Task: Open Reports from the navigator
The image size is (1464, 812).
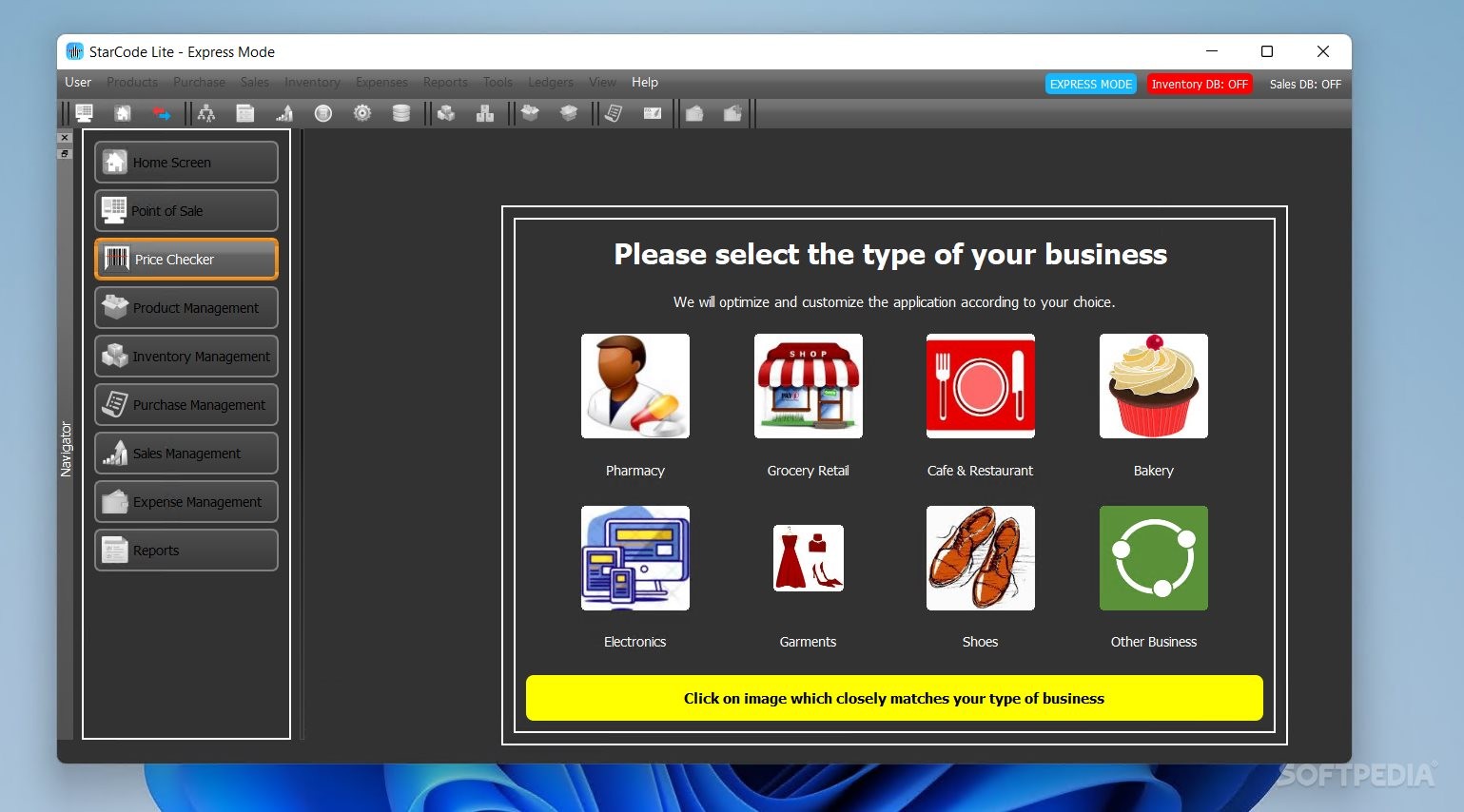Action: click(x=186, y=551)
